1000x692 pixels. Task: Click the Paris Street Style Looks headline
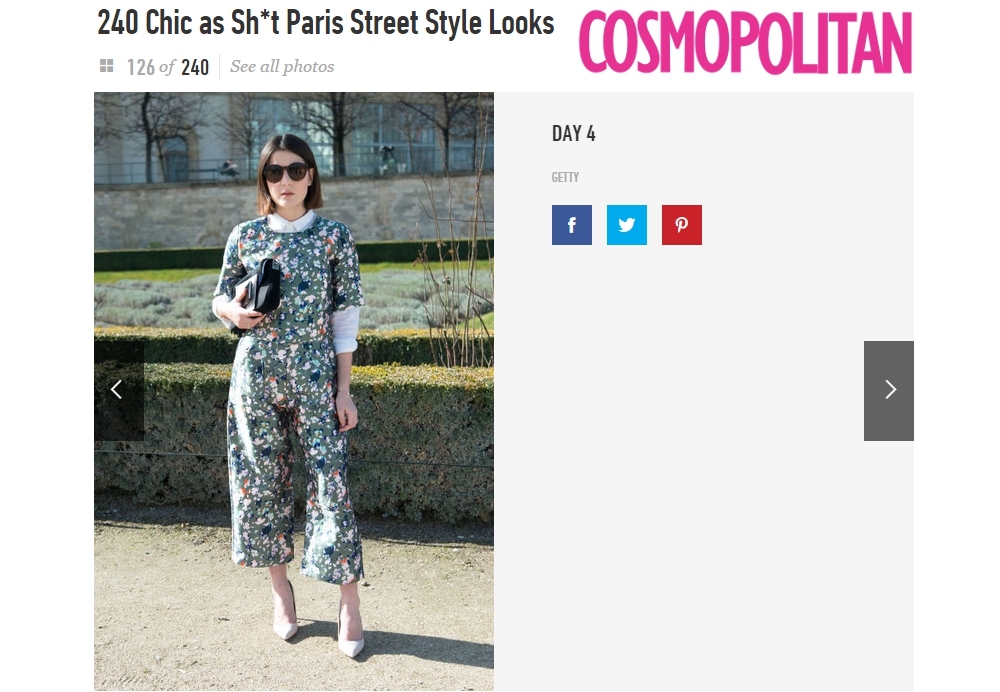coord(325,23)
